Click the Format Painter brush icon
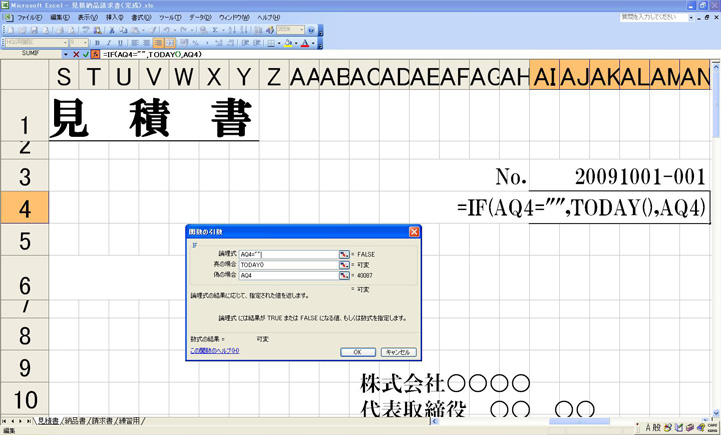The height and width of the screenshot is (435, 721). pyautogui.click(x=153, y=30)
